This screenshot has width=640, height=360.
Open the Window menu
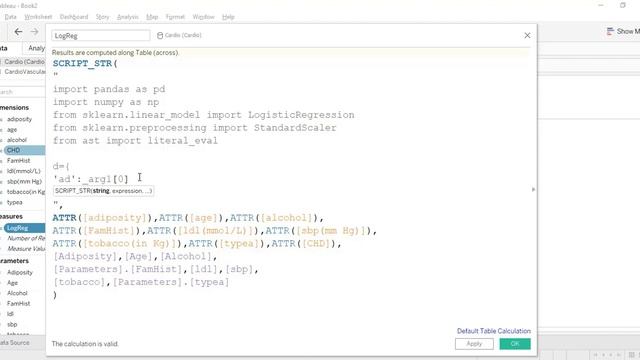(x=203, y=17)
